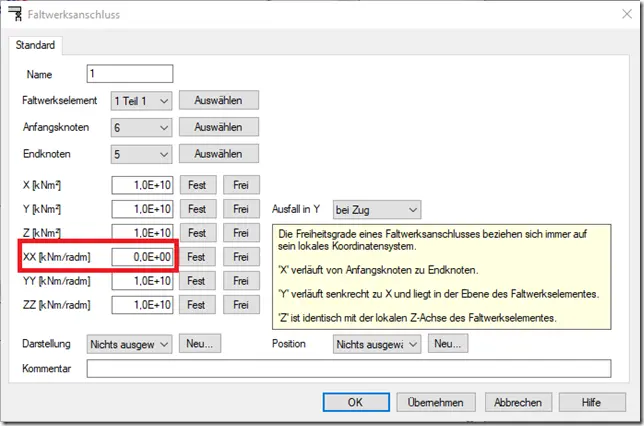Image resolution: width=644 pixels, height=426 pixels.
Task: Set ZZ rotation to Fest
Action: [197, 304]
